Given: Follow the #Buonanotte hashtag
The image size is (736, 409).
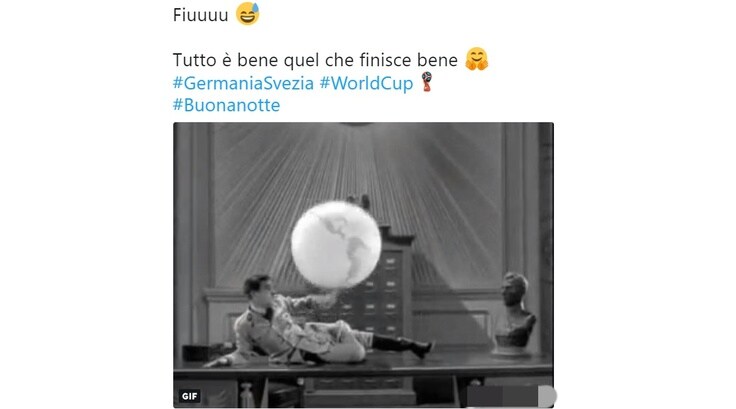Looking at the screenshot, I should [226, 105].
